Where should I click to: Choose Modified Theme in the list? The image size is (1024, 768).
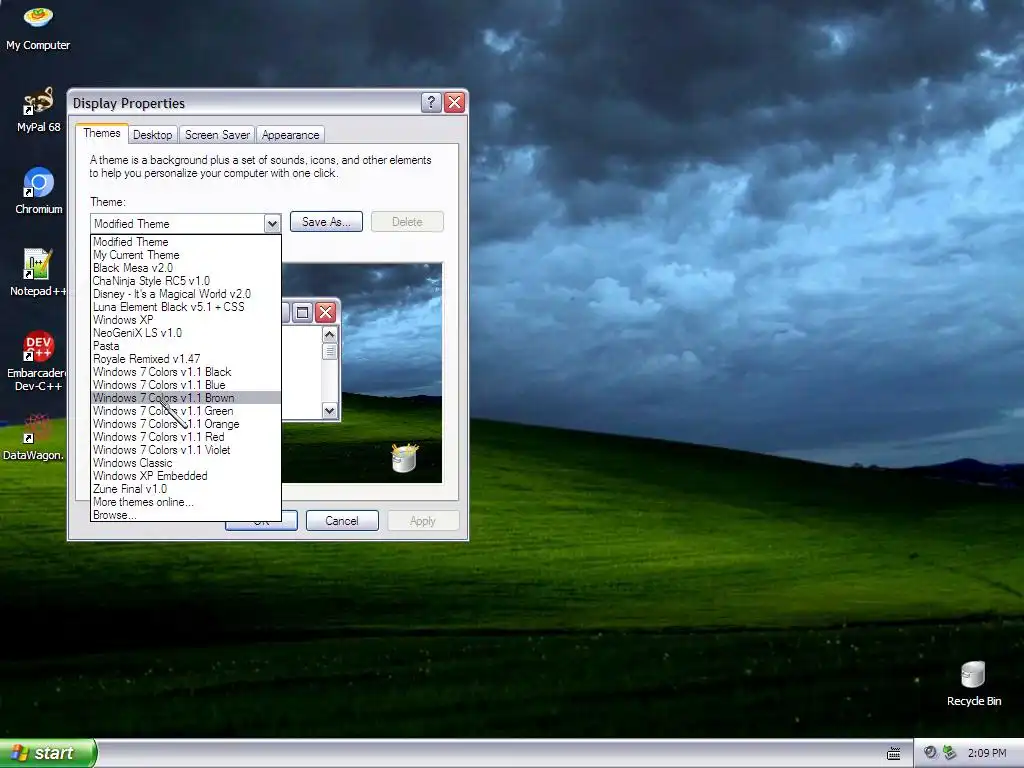(185, 242)
